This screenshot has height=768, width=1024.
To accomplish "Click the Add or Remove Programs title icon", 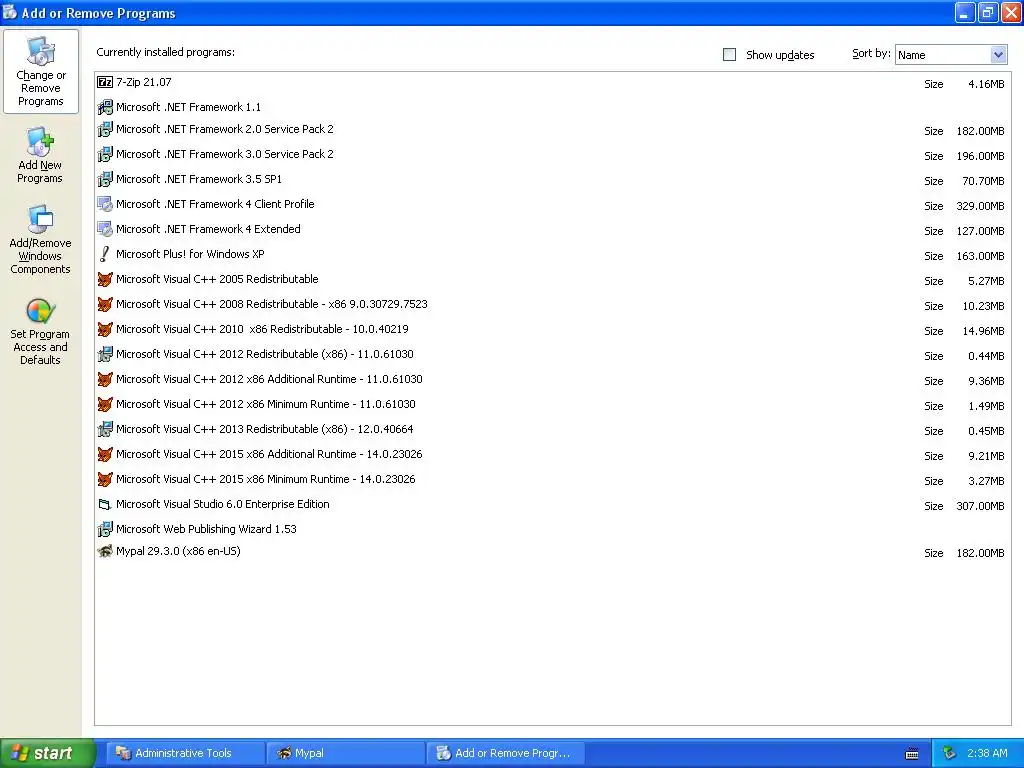I will (x=10, y=12).
